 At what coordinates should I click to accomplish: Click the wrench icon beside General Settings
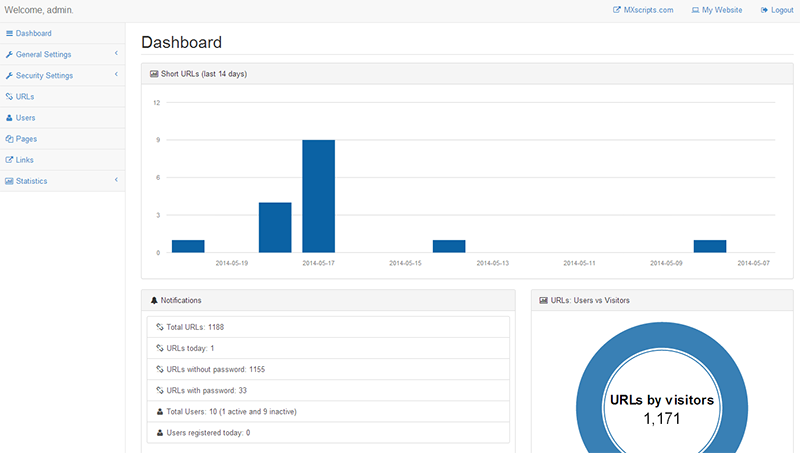pos(9,54)
